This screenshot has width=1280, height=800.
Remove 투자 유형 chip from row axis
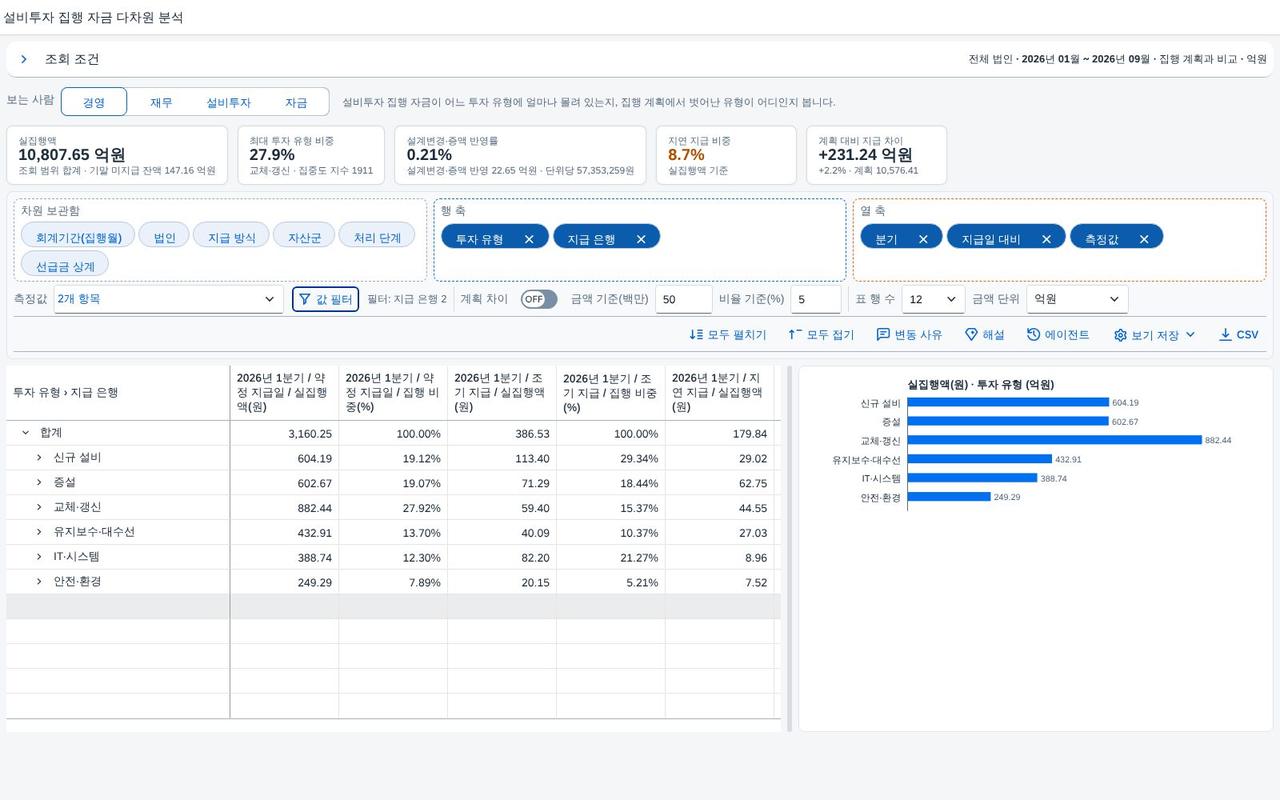(529, 239)
